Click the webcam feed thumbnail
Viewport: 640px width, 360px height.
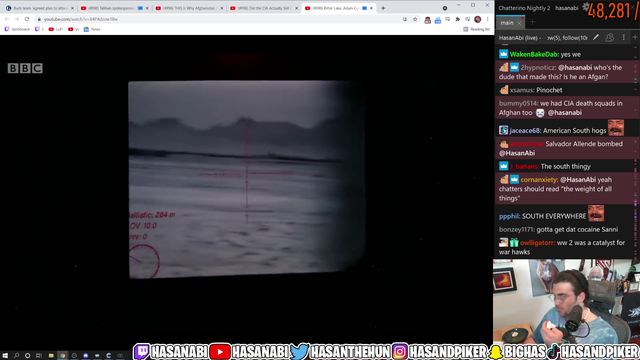tap(567, 301)
